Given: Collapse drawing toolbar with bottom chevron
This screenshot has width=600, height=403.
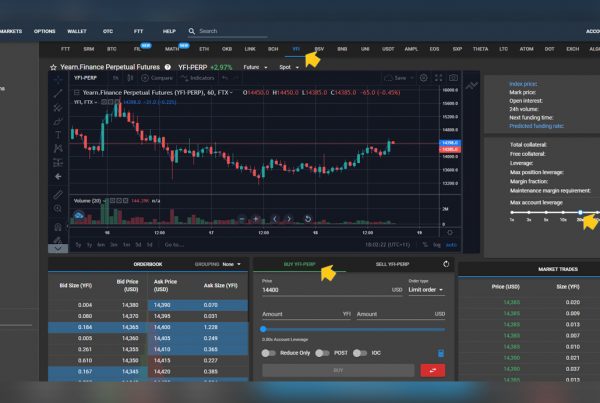Looking at the screenshot, I should pyautogui.click(x=58, y=248).
